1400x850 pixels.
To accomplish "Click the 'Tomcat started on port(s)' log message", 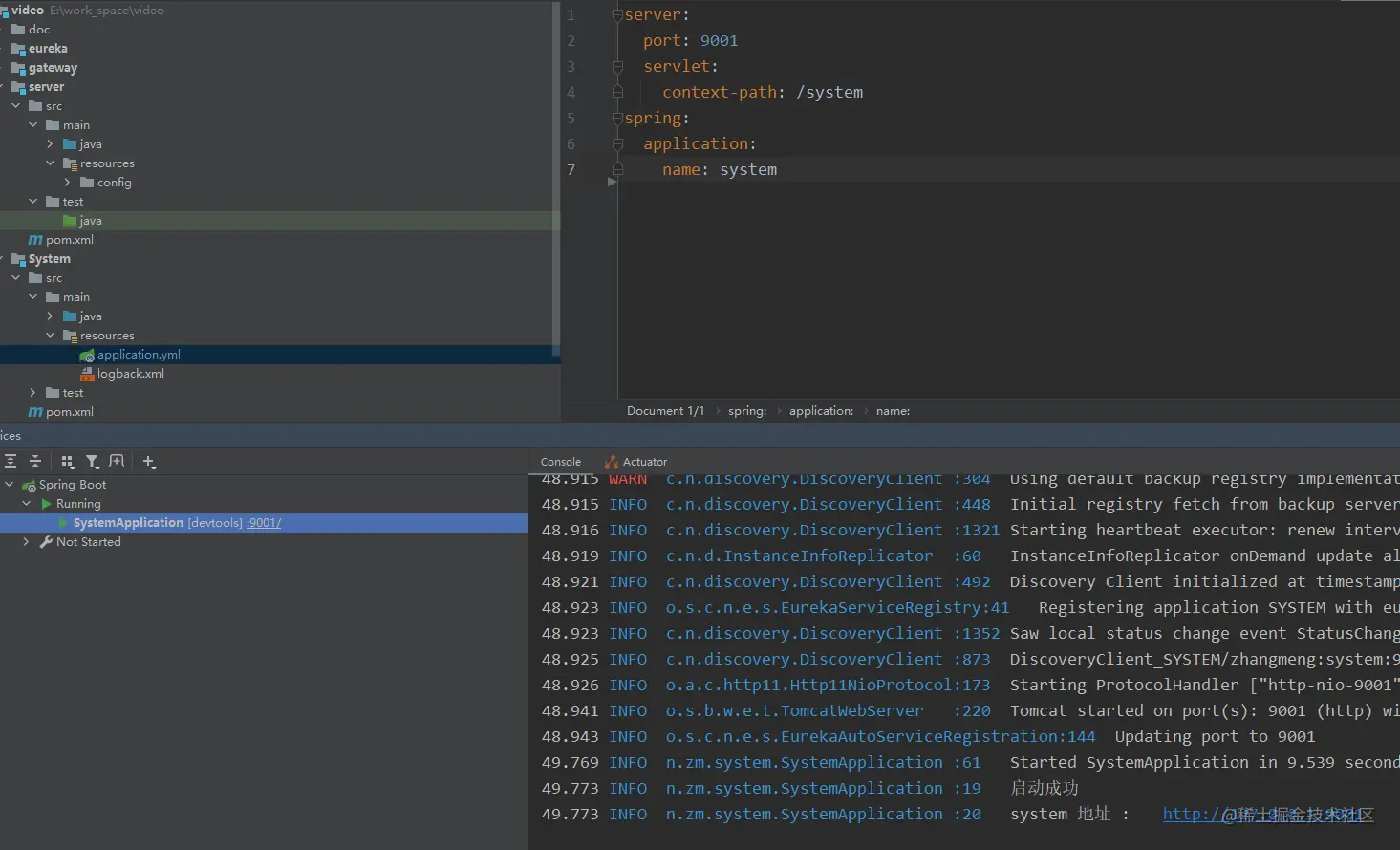I will (1205, 711).
